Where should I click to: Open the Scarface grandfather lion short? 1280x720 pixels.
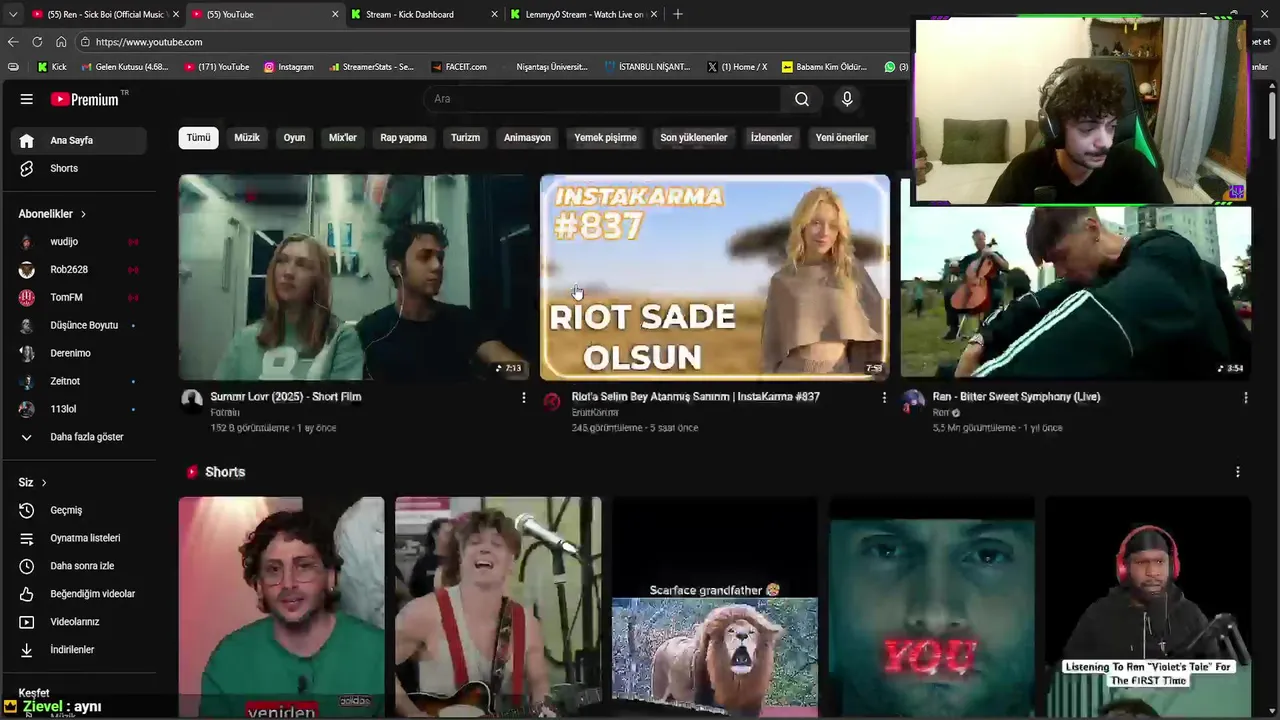coord(715,608)
